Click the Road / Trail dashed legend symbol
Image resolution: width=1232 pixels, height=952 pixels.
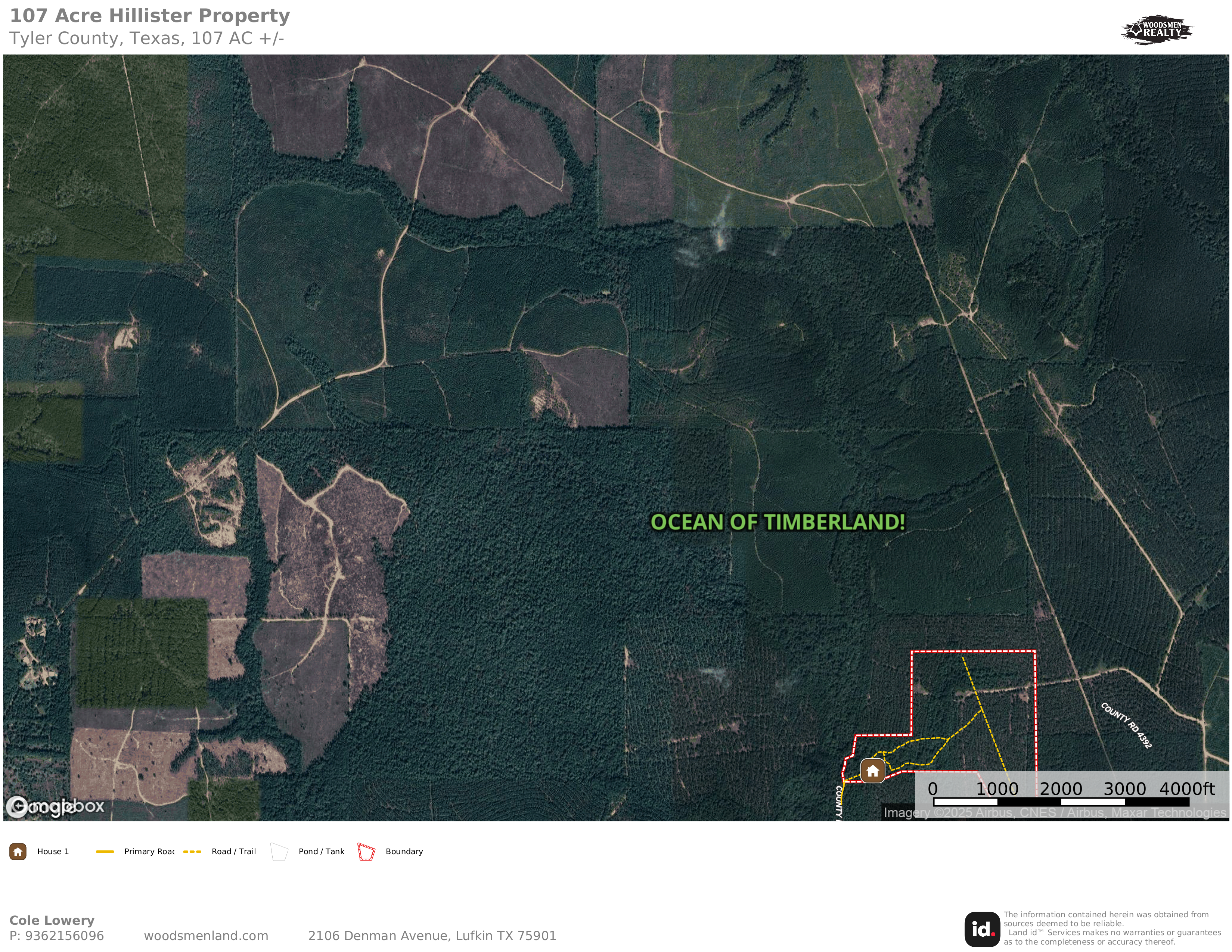click(192, 852)
